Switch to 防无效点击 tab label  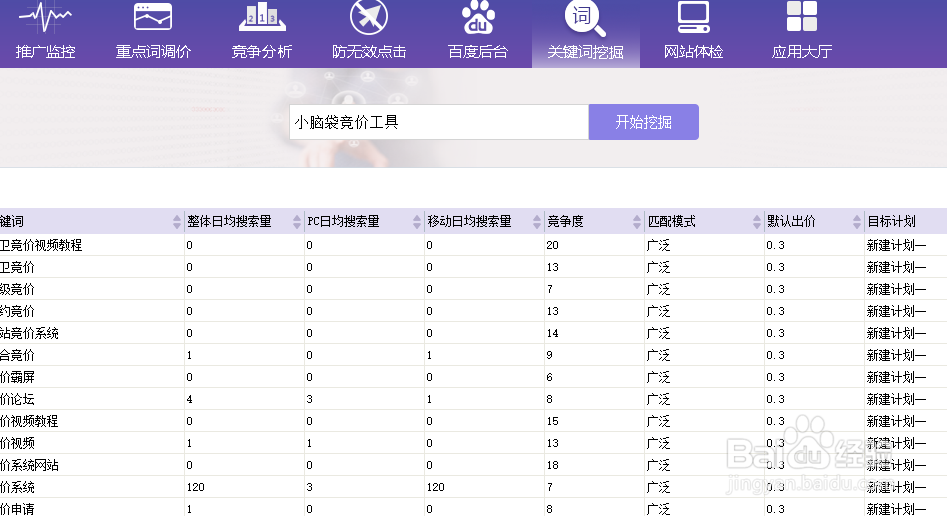(369, 52)
